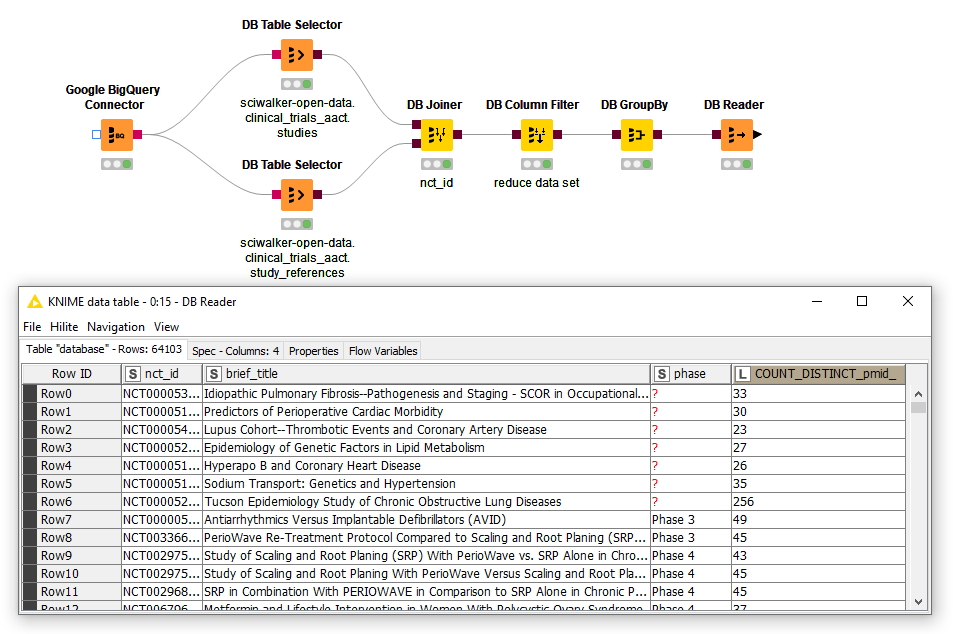Image resolution: width=959 pixels, height=634 pixels.
Task: Click 'Hyperapo B and Coronary Heart Disease' cell
Action: pyautogui.click(x=426, y=466)
